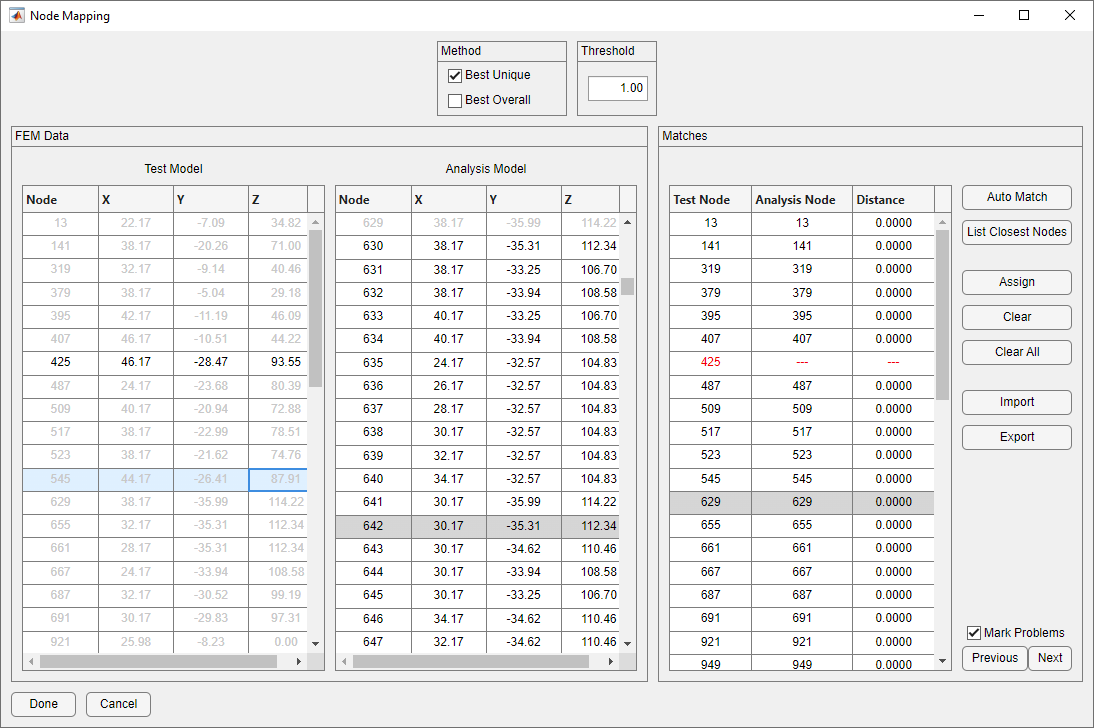Click the MATLAB icon in title bar

pyautogui.click(x=16, y=15)
